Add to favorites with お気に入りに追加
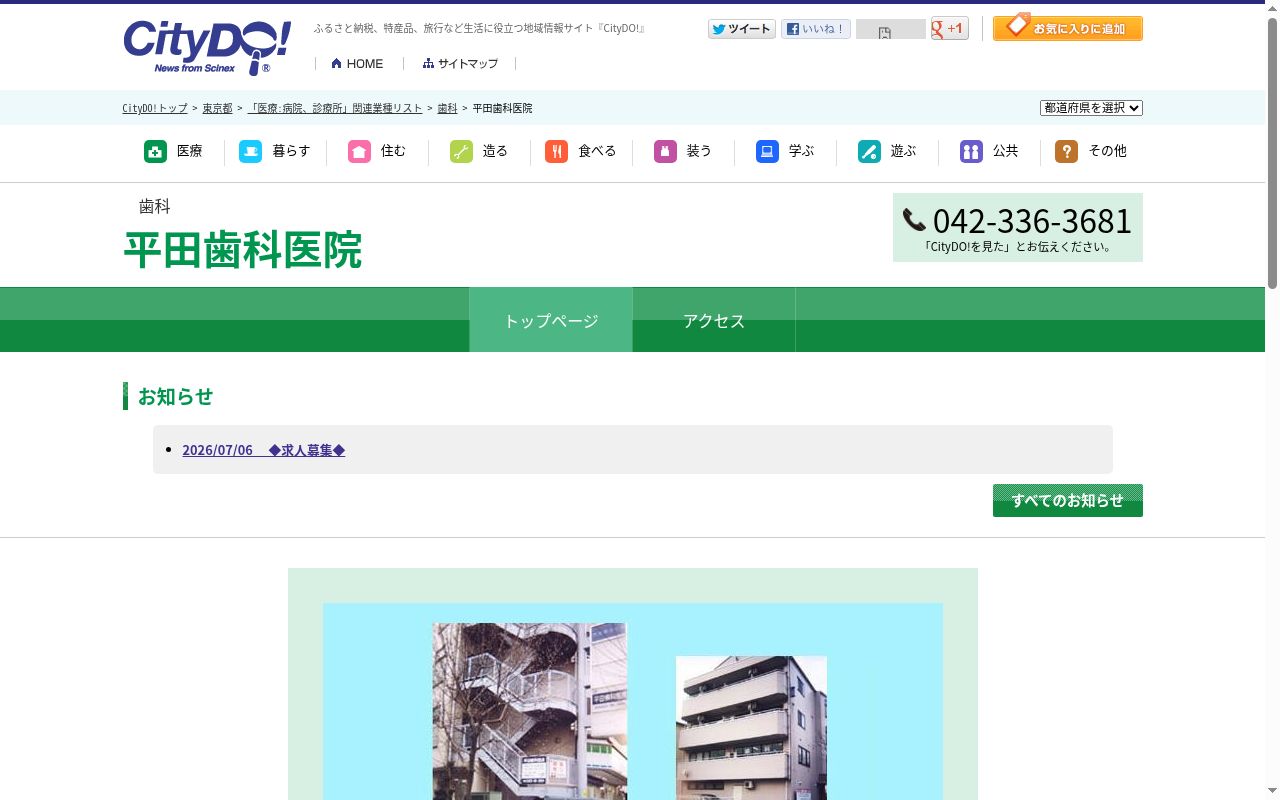The height and width of the screenshot is (800, 1280). [1067, 27]
